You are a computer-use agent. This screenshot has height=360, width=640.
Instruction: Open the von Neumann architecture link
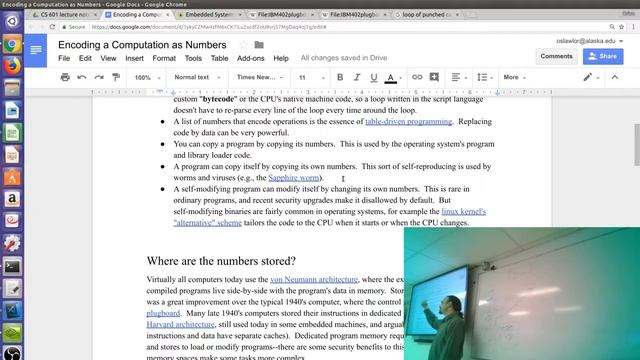[314, 279]
